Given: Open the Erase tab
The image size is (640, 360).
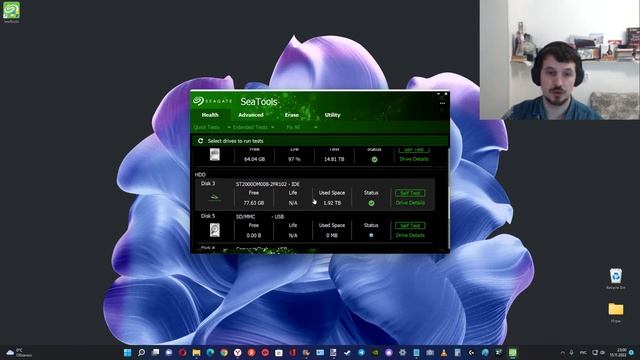Looking at the screenshot, I should click(x=291, y=115).
